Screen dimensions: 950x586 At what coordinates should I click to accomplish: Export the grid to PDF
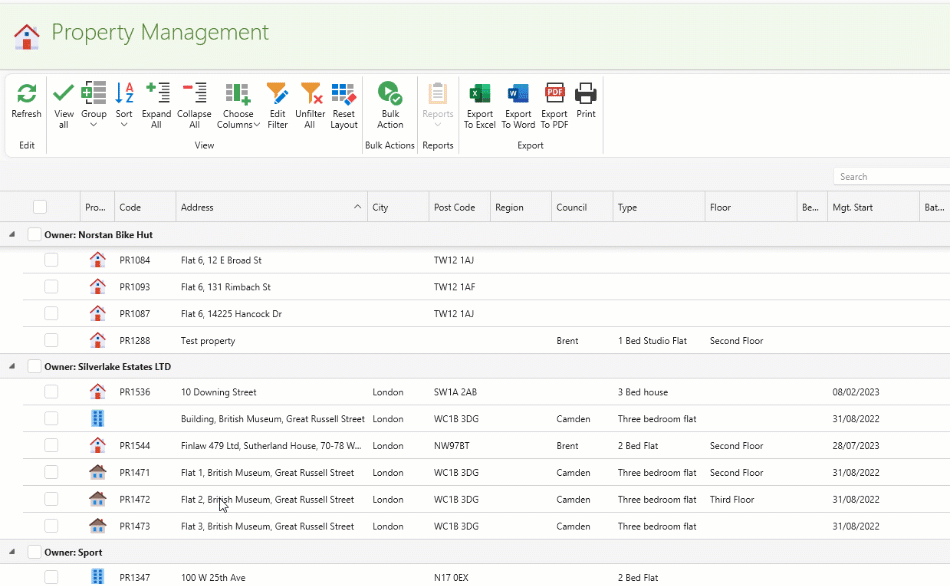click(x=554, y=94)
